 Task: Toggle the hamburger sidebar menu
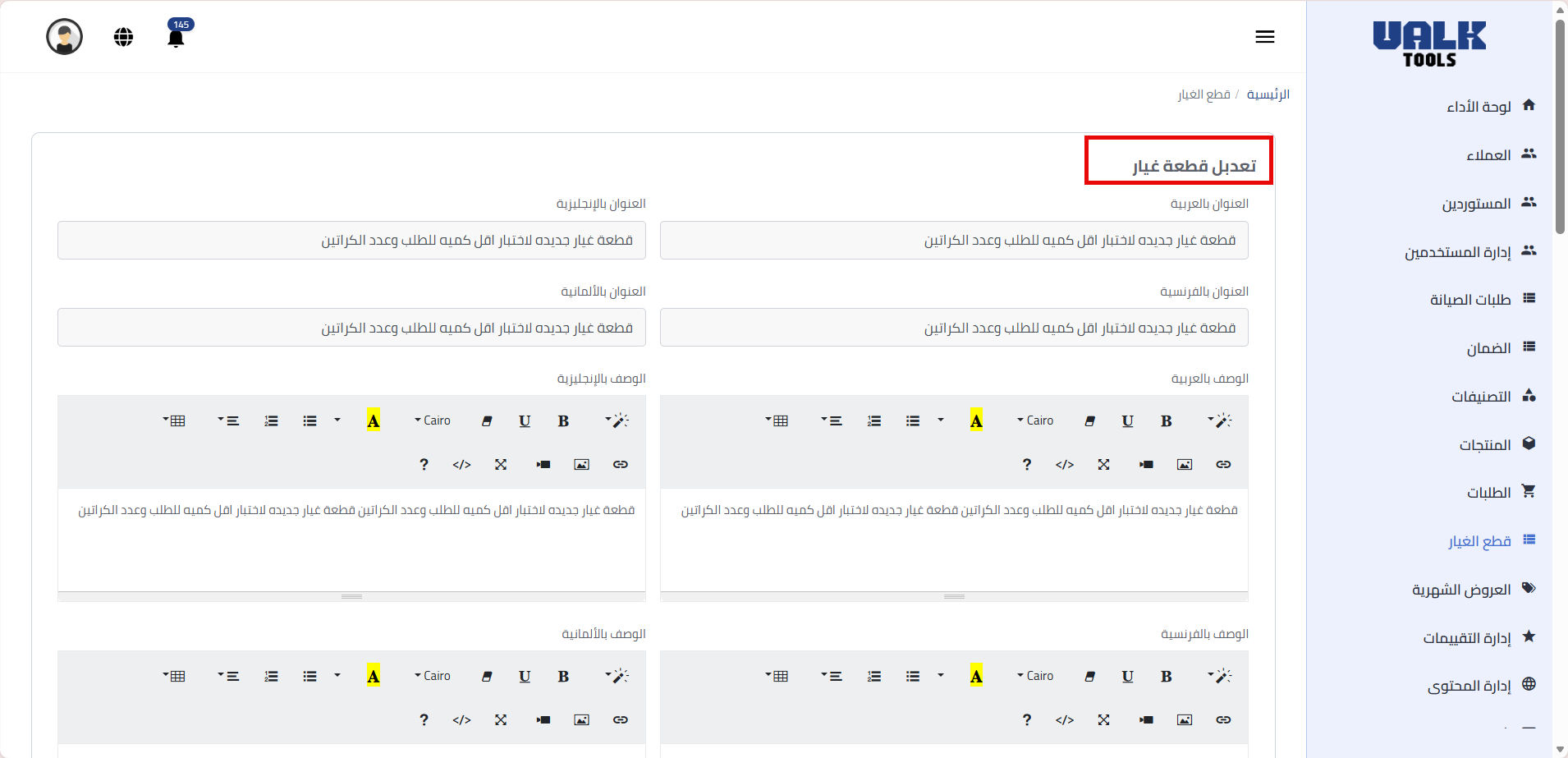[1264, 37]
